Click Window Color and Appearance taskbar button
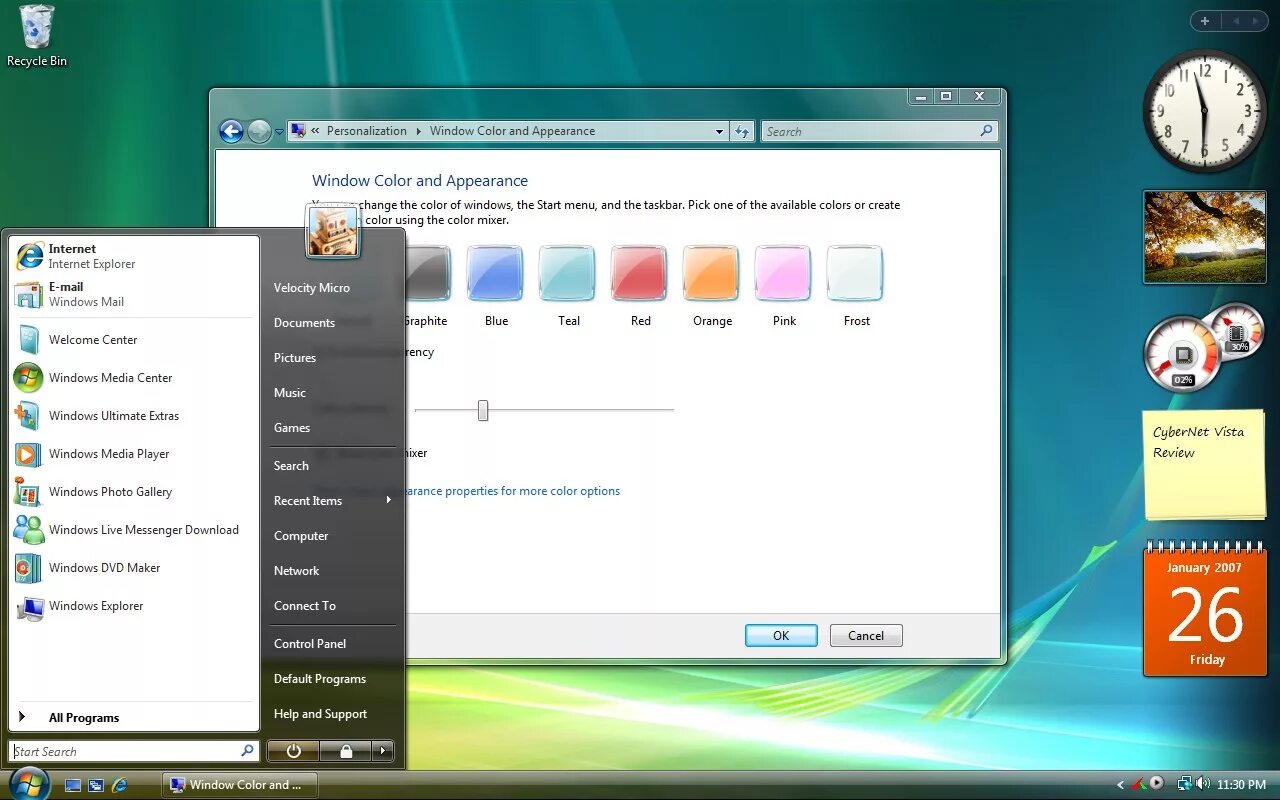1280x800 pixels. tap(239, 785)
